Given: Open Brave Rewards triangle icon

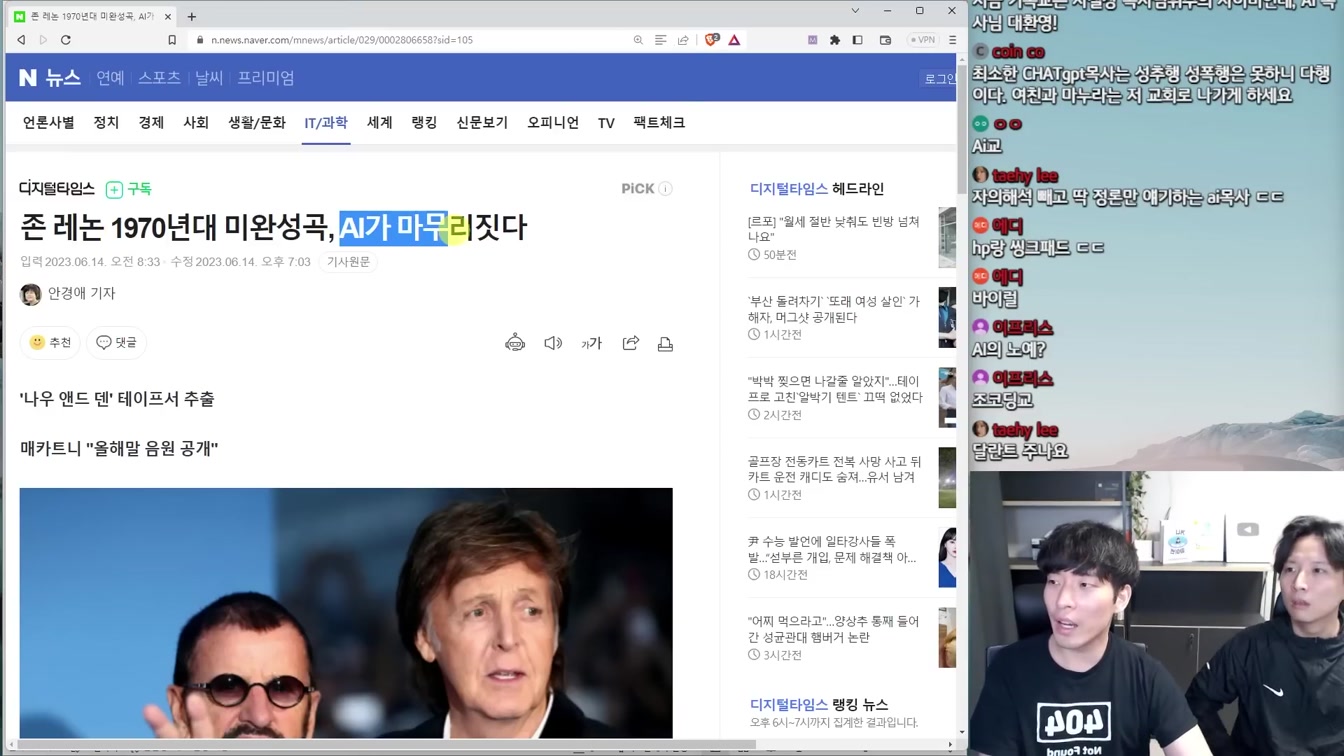Looking at the screenshot, I should (734, 40).
